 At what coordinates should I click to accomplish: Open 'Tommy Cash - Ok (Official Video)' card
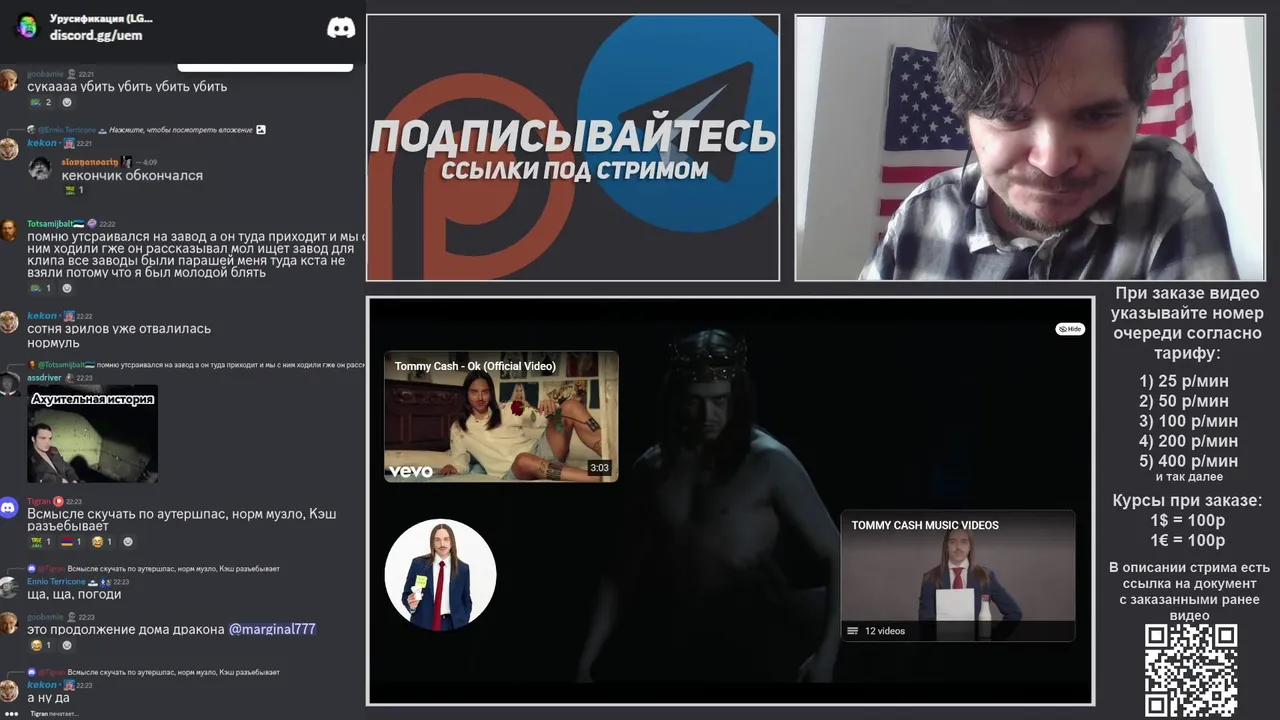501,416
